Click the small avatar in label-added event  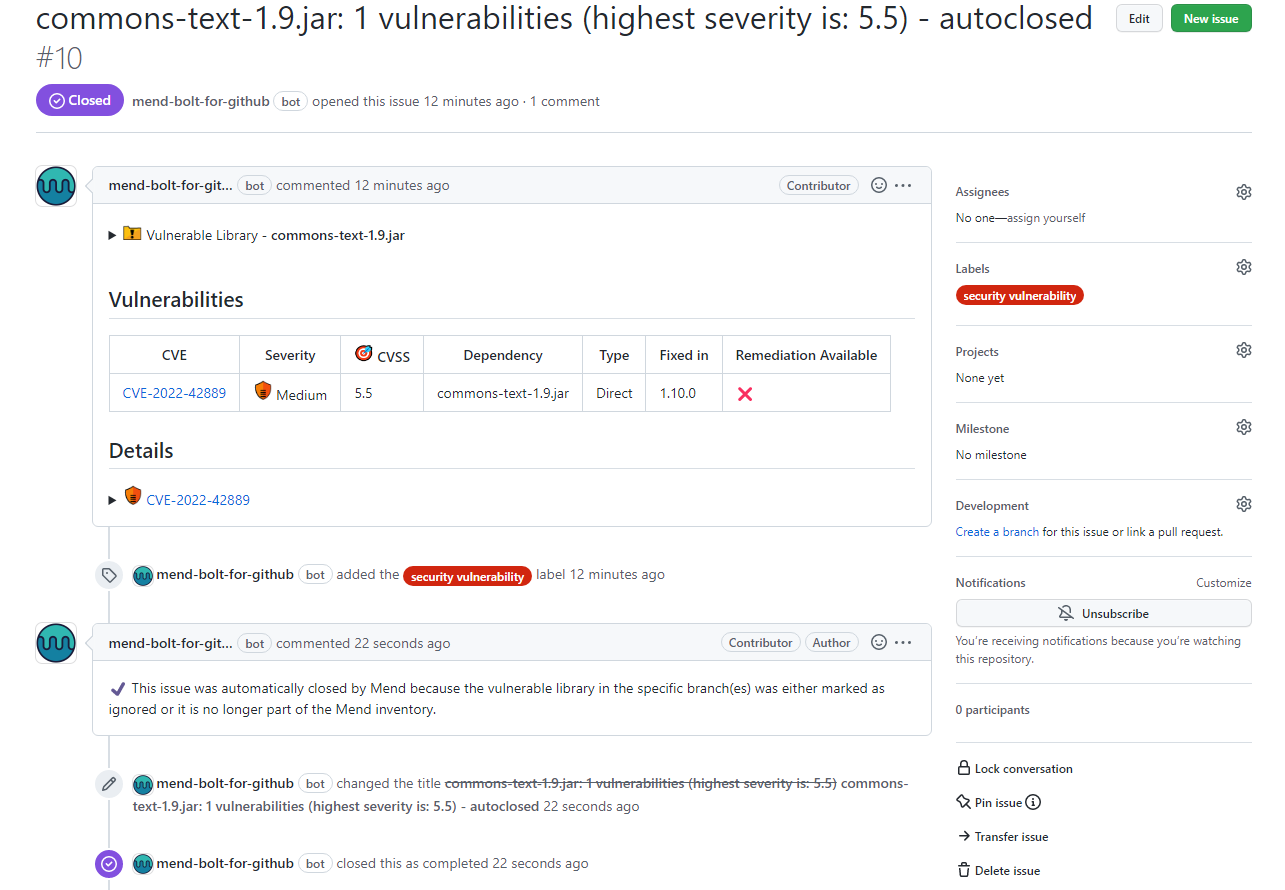(143, 575)
